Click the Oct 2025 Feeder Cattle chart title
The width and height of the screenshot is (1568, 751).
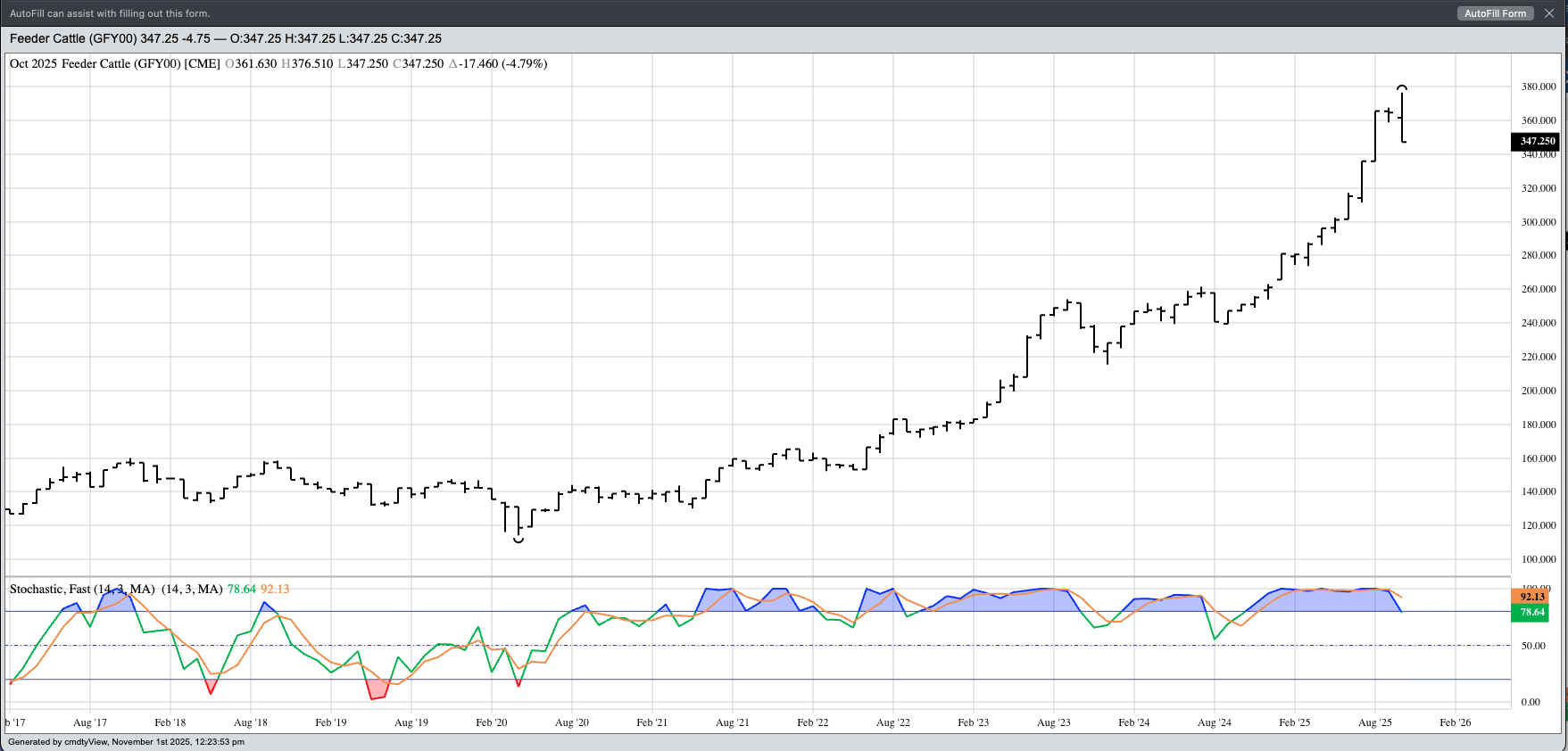pos(114,63)
